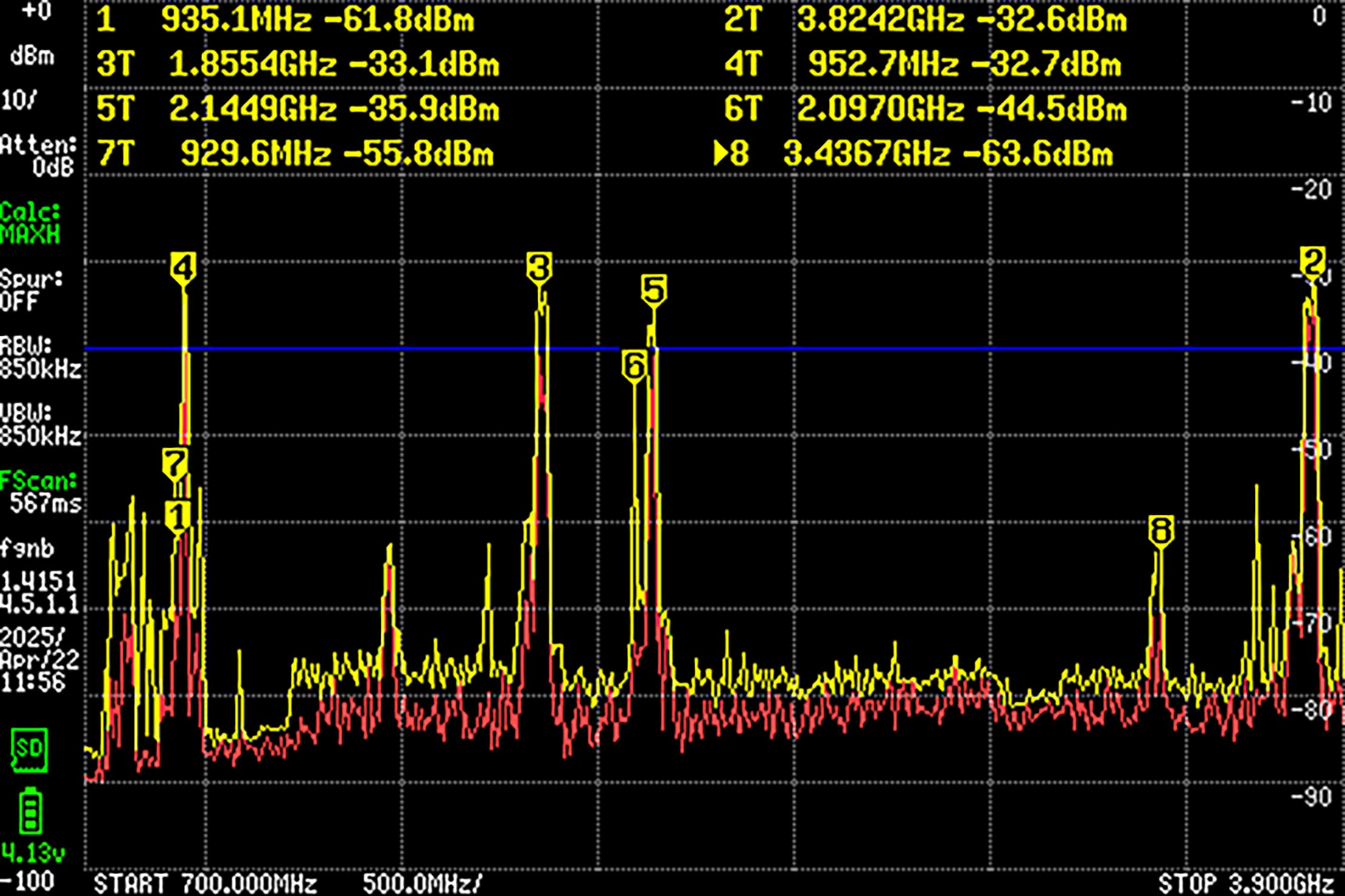The width and height of the screenshot is (1345, 896).
Task: Select marker 5 flag on the 2.1449GHz peak
Action: 654,289
